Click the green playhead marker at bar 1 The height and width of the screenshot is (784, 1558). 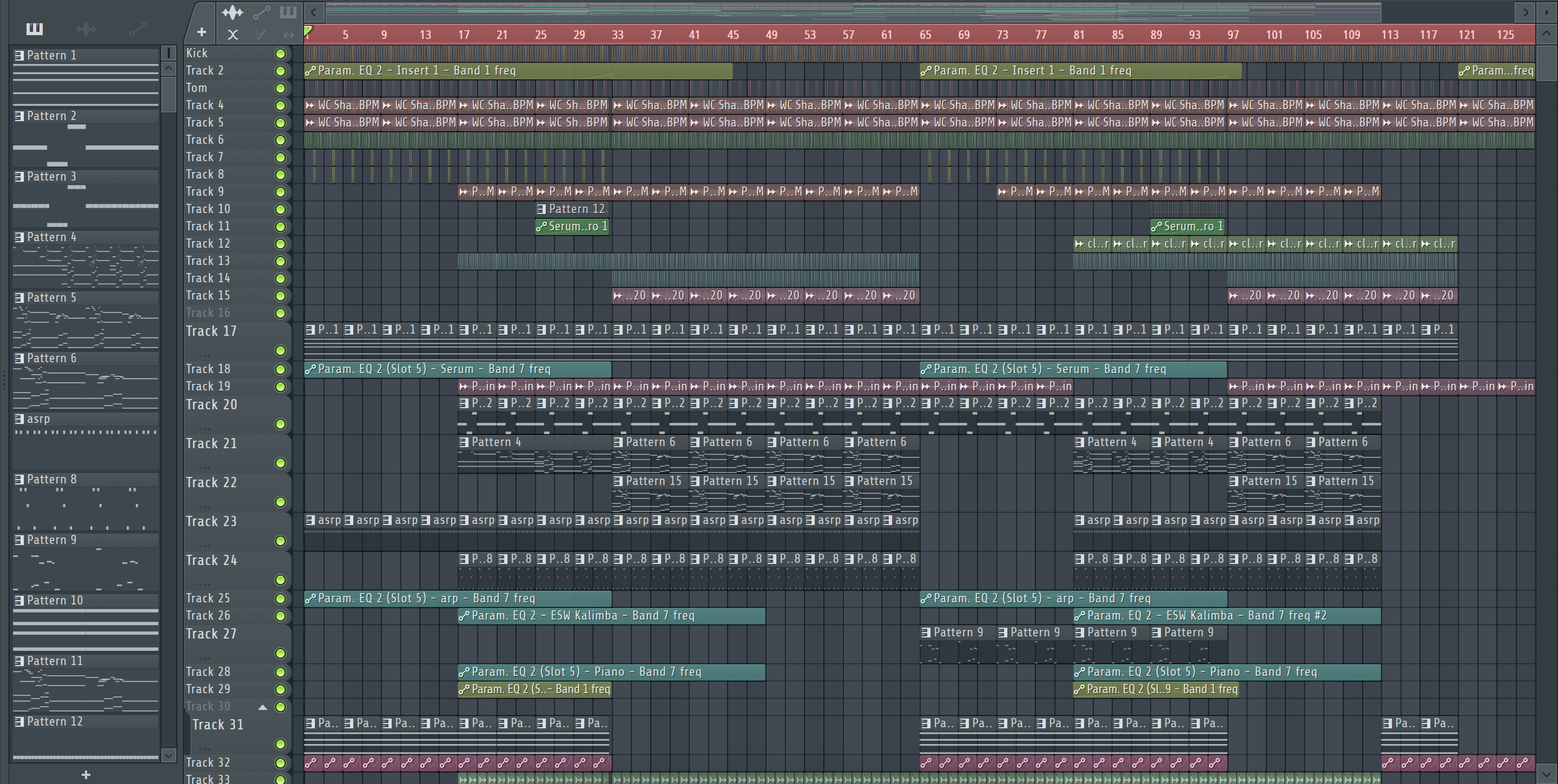(x=308, y=31)
